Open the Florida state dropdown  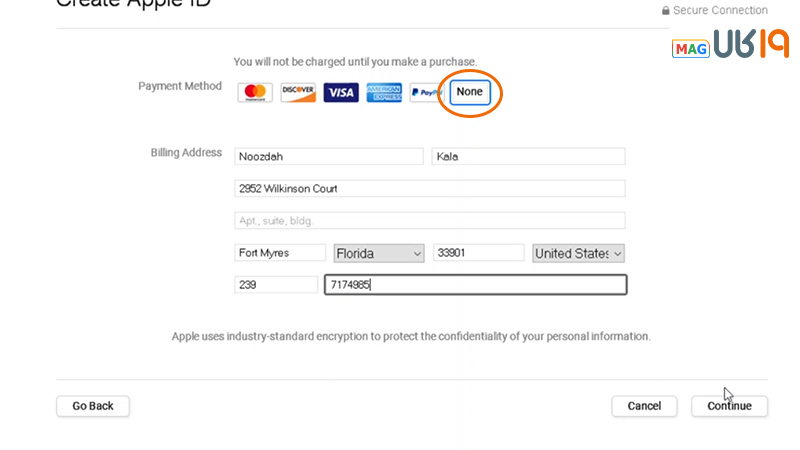379,254
